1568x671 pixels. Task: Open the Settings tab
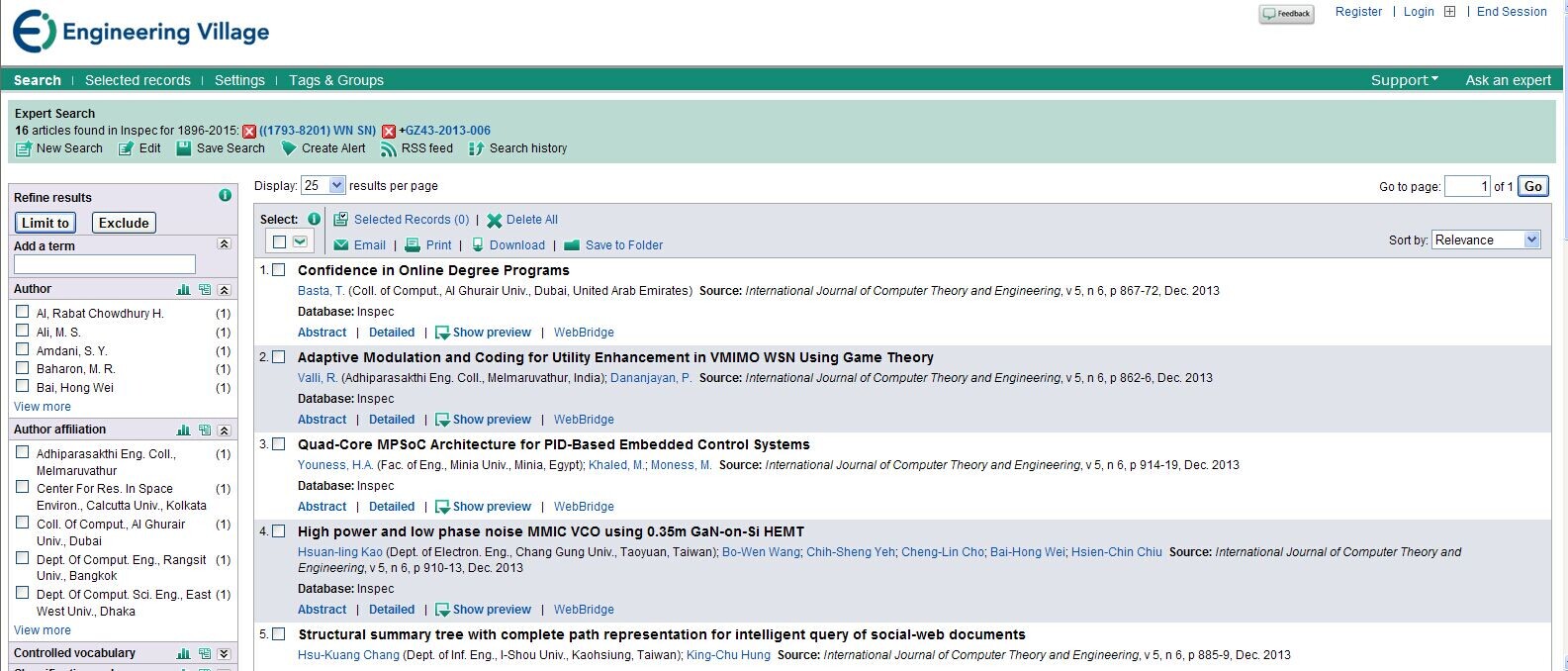point(239,80)
